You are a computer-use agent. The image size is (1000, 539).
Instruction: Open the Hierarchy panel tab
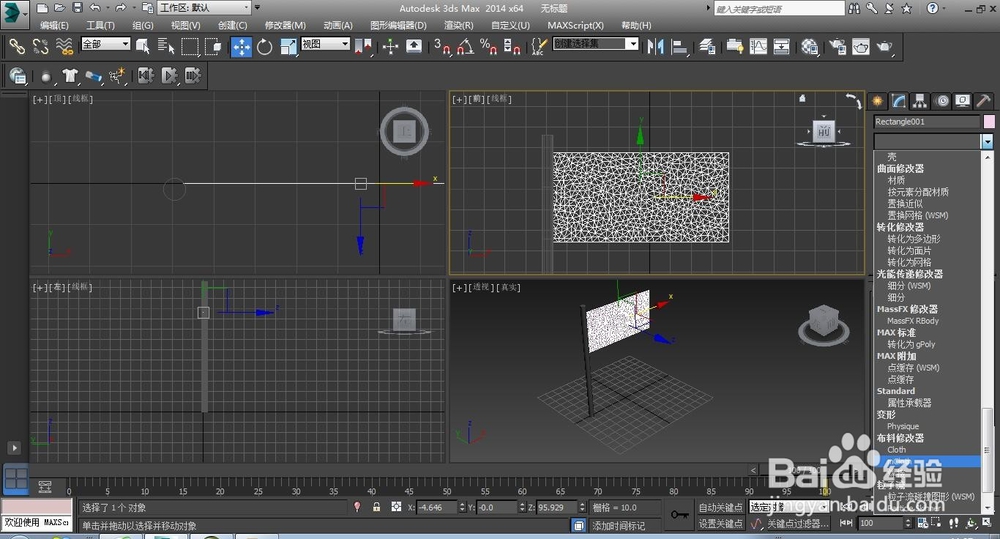pyautogui.click(x=920, y=101)
